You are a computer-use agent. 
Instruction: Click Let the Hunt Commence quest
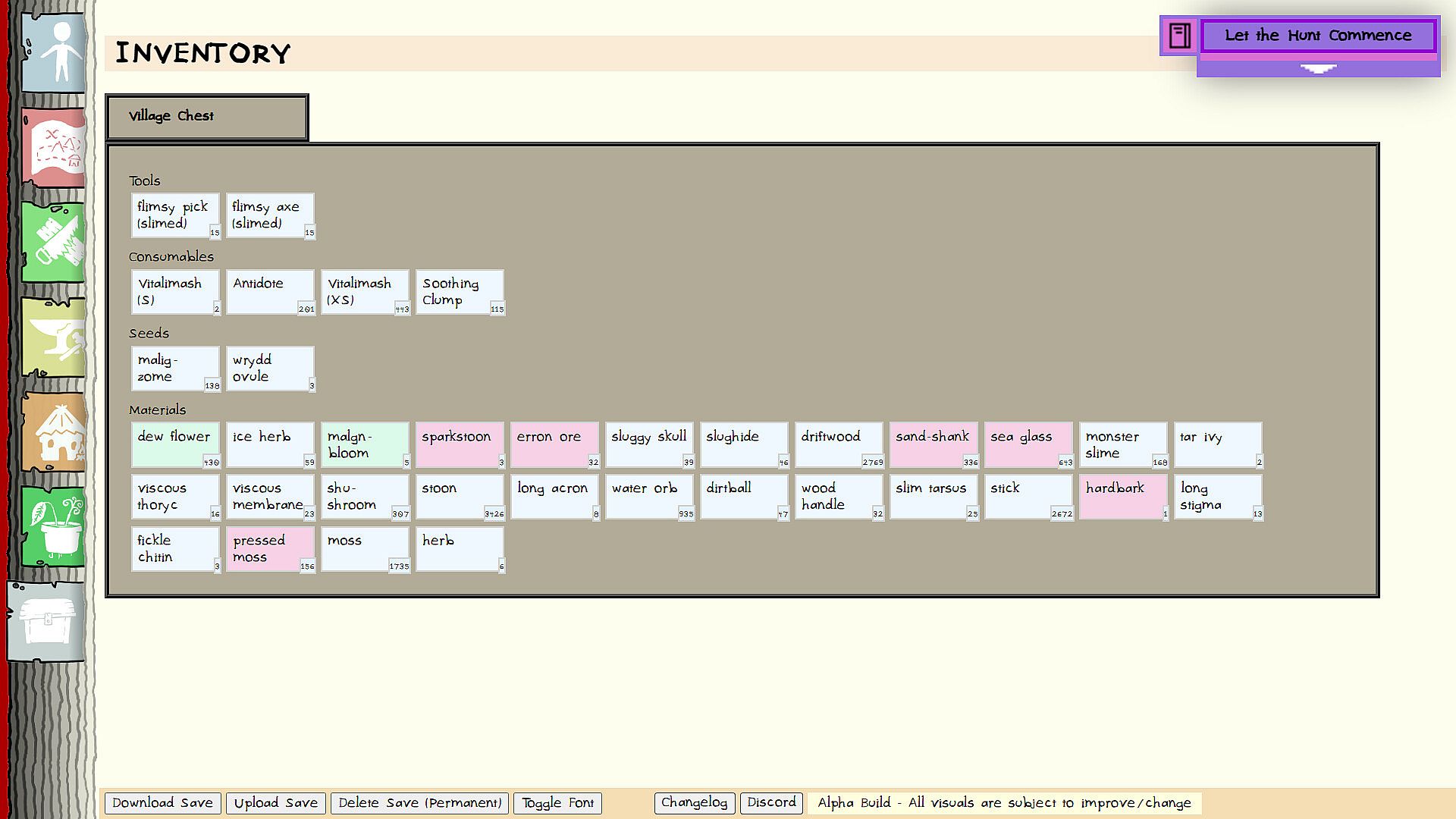[1318, 36]
